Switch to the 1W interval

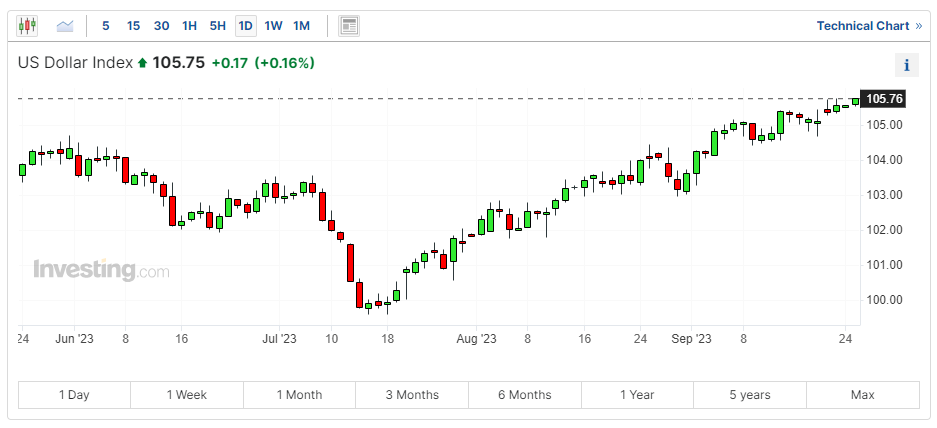[273, 25]
